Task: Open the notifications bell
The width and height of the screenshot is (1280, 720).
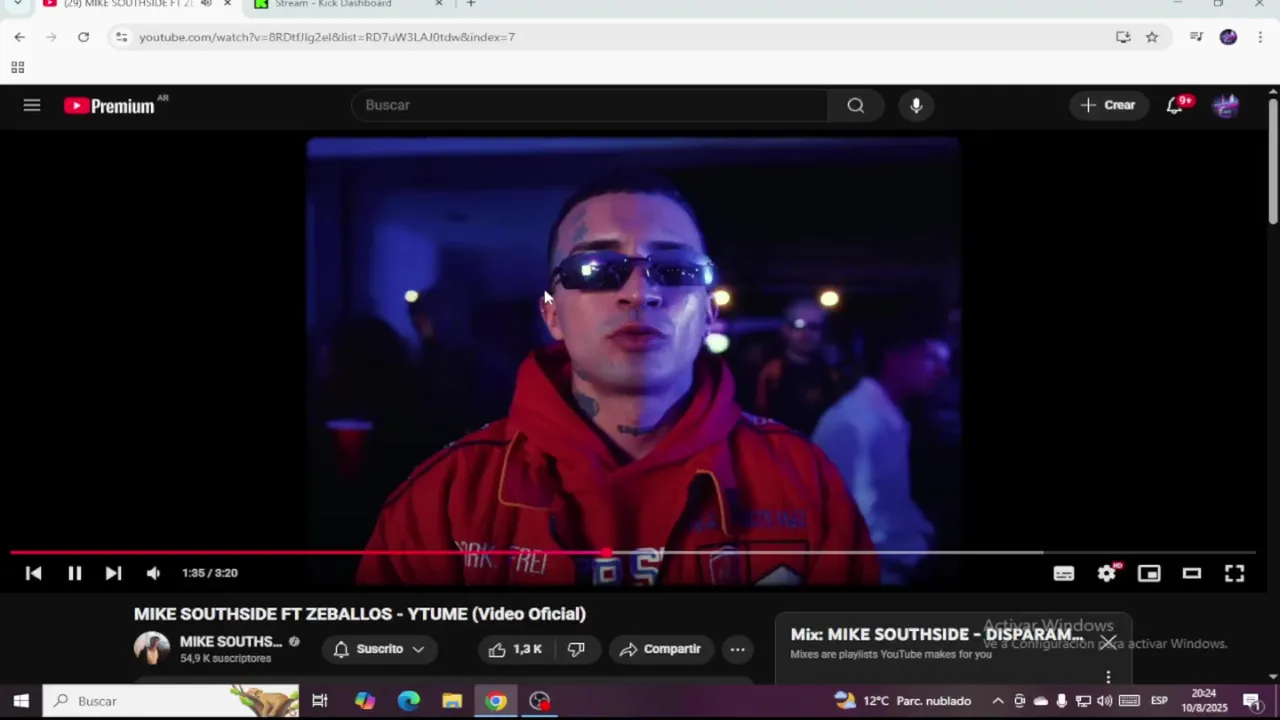Action: pyautogui.click(x=1176, y=105)
